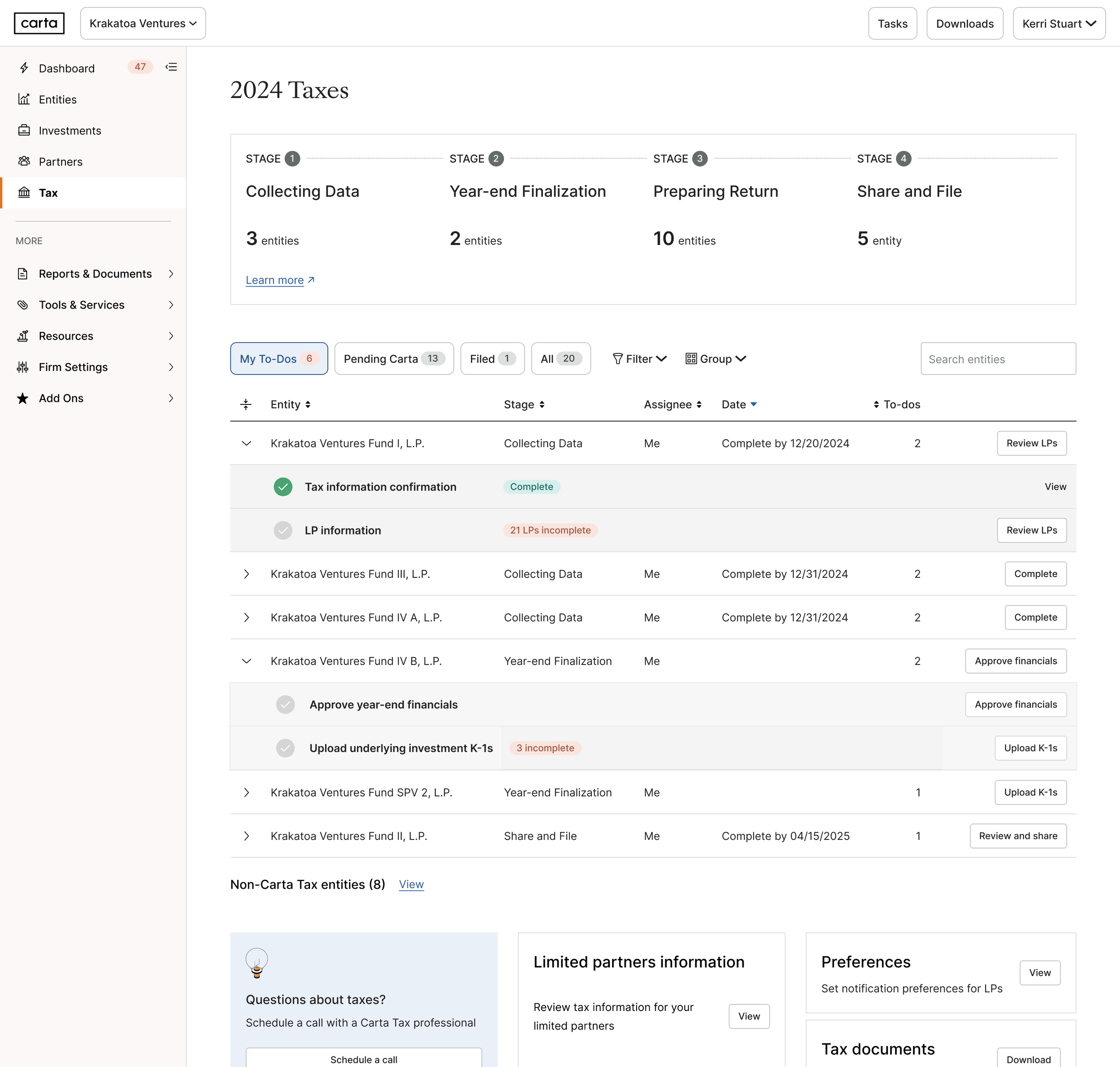Open the Krakatoa Ventures firm dropdown
Viewport: 1120px width, 1067px height.
143,23
